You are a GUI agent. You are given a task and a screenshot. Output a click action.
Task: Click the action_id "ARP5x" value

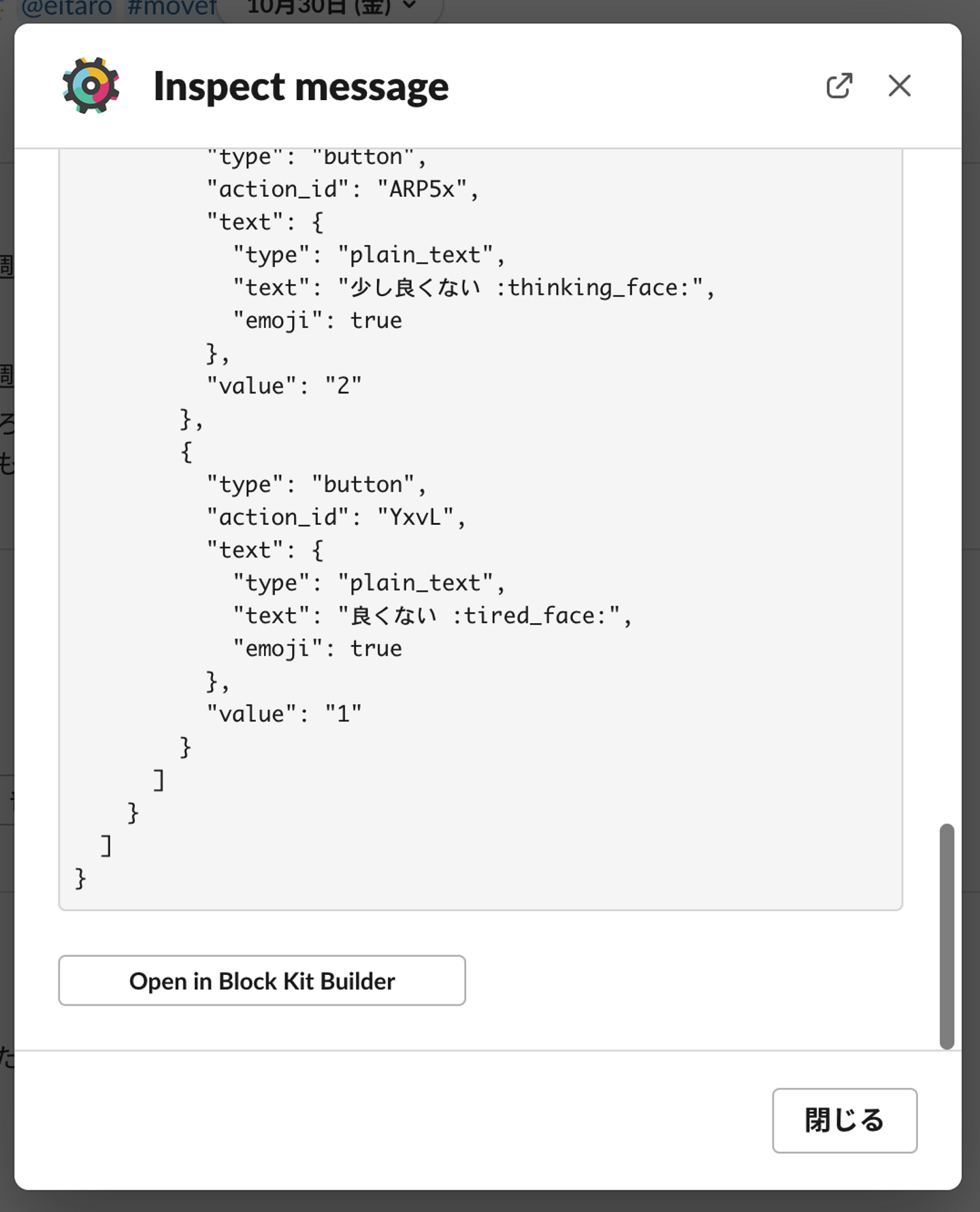point(422,189)
